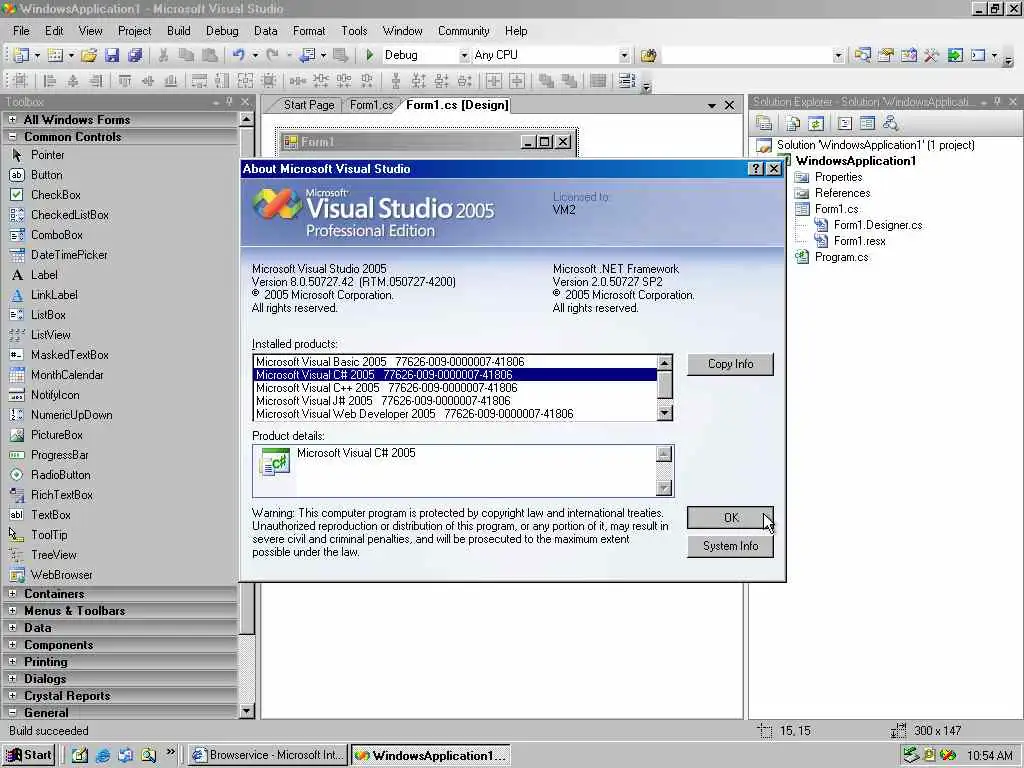Screen dimensions: 1024x768
Task: Click Solution Explorer's View Code icon
Action: point(844,123)
